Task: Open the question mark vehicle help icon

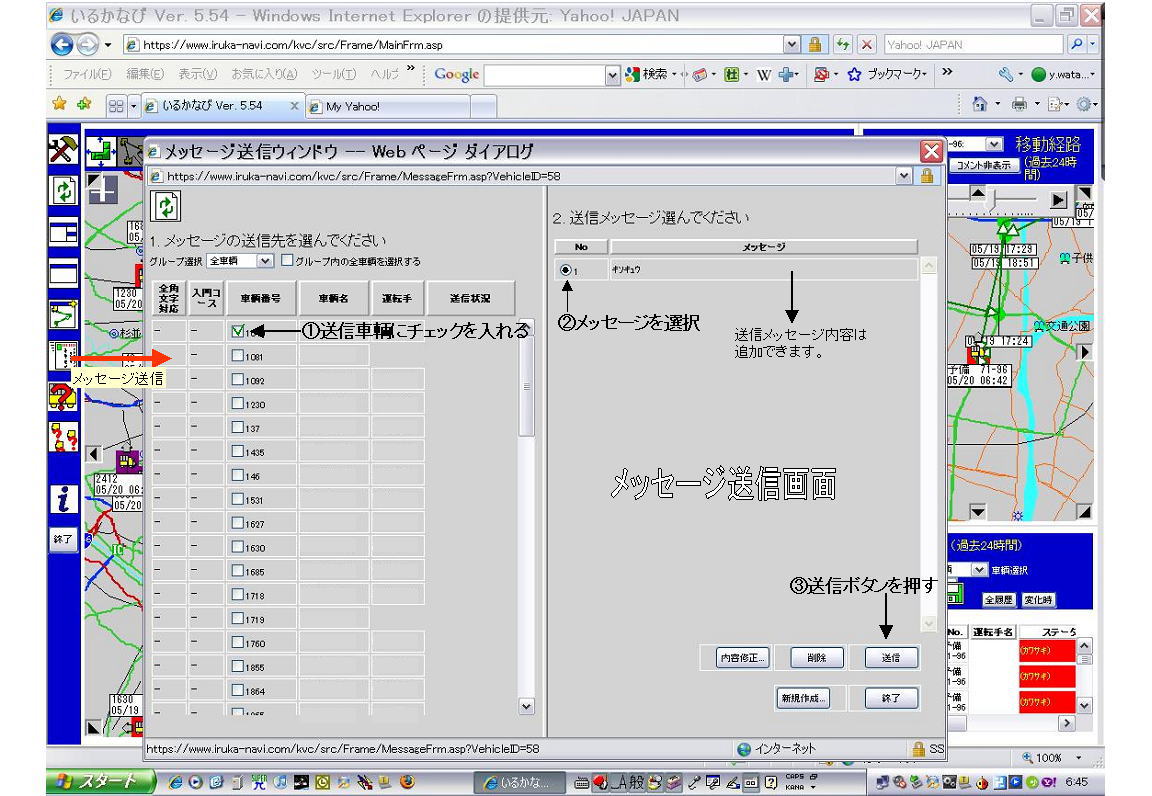Action: point(63,397)
